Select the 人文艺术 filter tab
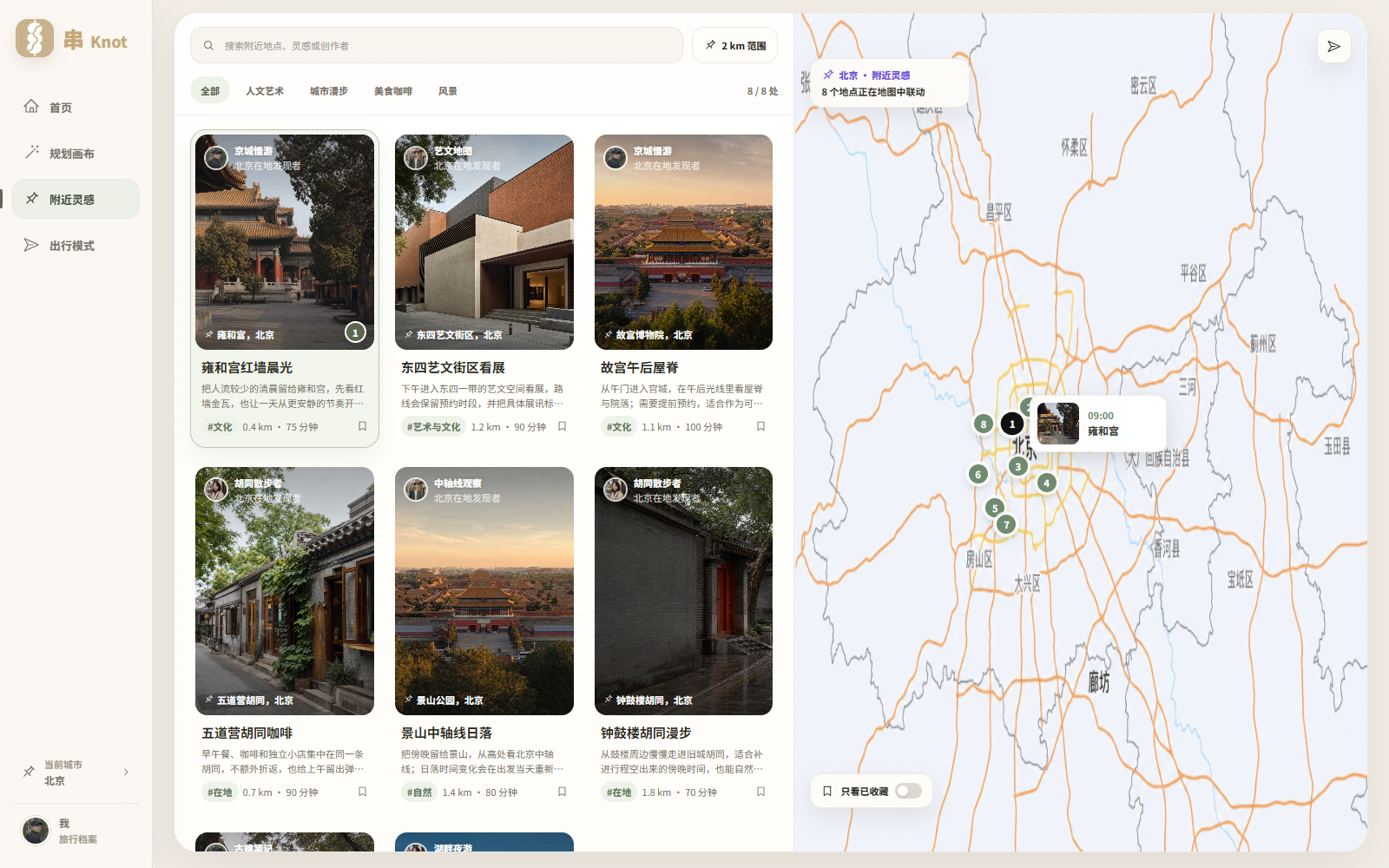Image resolution: width=1389 pixels, height=868 pixels. [x=265, y=91]
